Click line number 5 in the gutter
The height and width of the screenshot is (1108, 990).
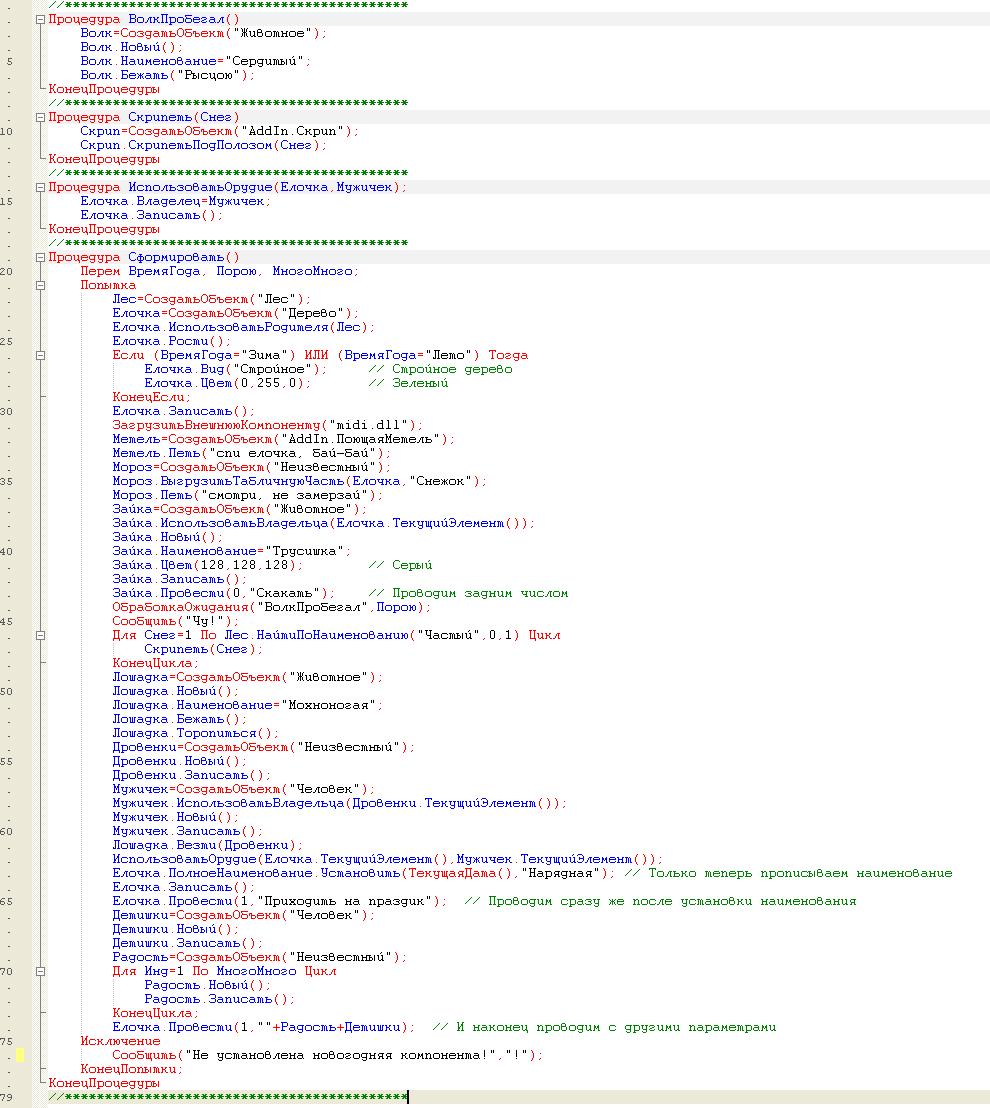[10, 61]
